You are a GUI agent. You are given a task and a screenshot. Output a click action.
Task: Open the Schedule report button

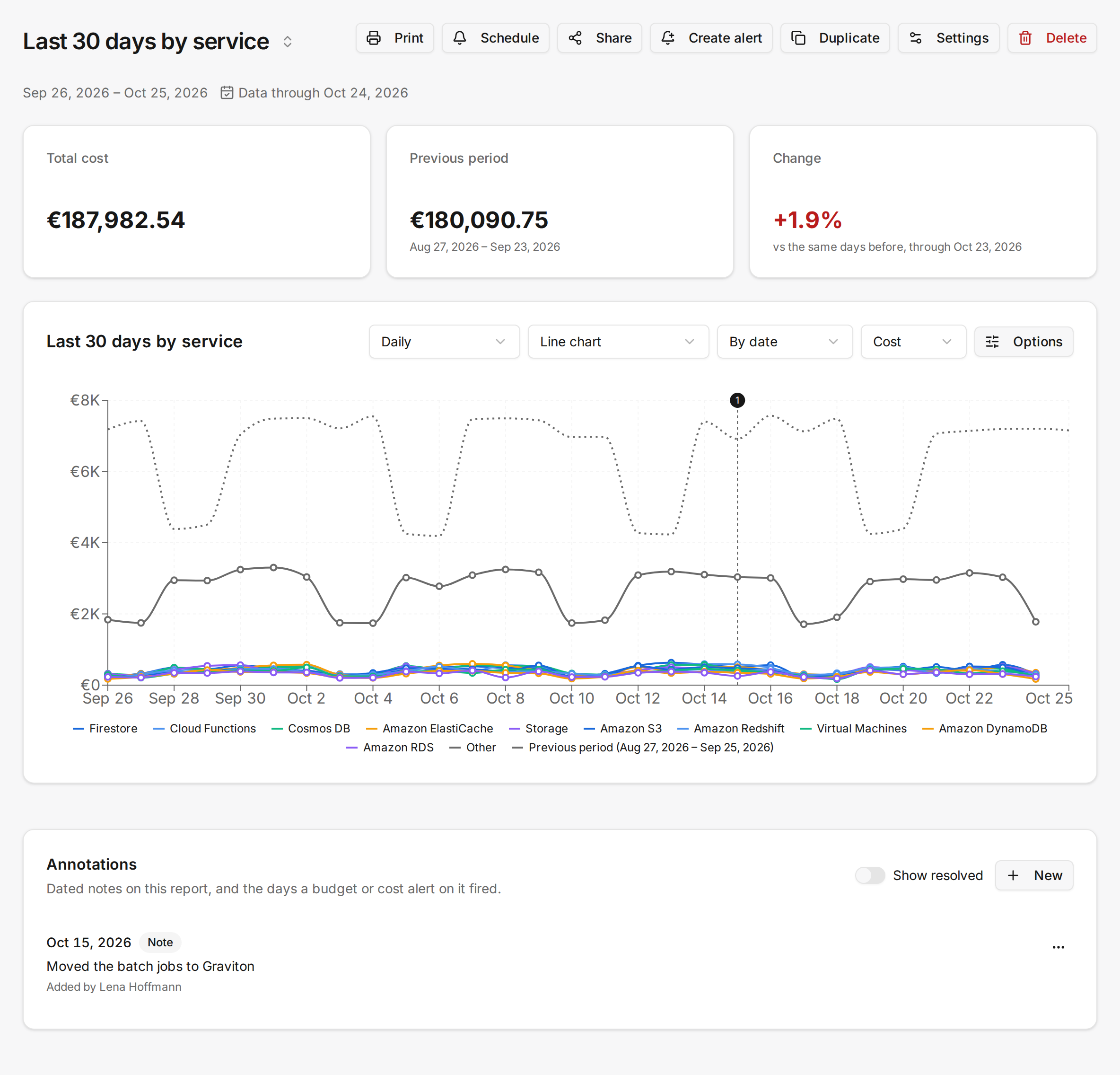tap(495, 38)
